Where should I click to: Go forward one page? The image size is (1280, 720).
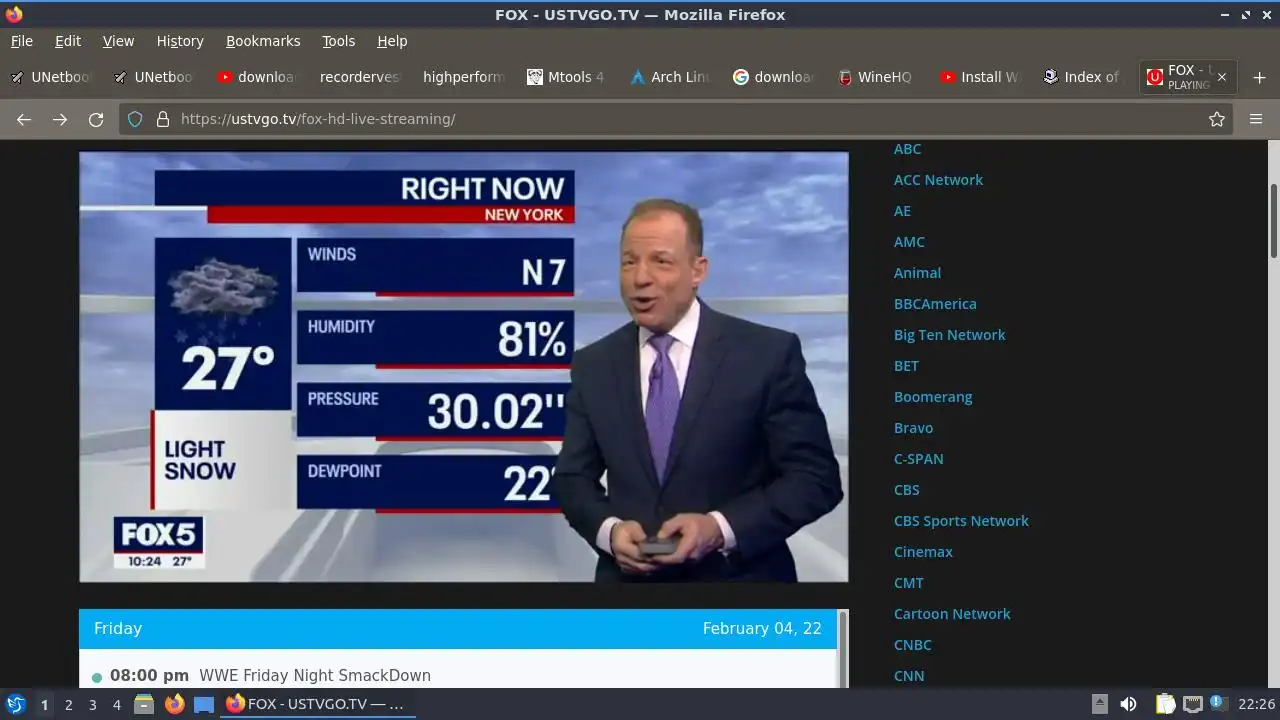pos(60,119)
